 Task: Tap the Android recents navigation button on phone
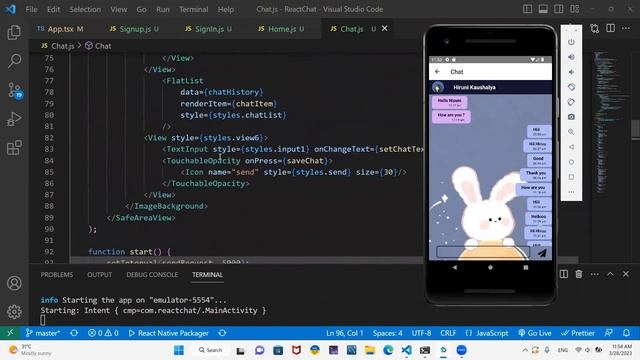point(526,267)
